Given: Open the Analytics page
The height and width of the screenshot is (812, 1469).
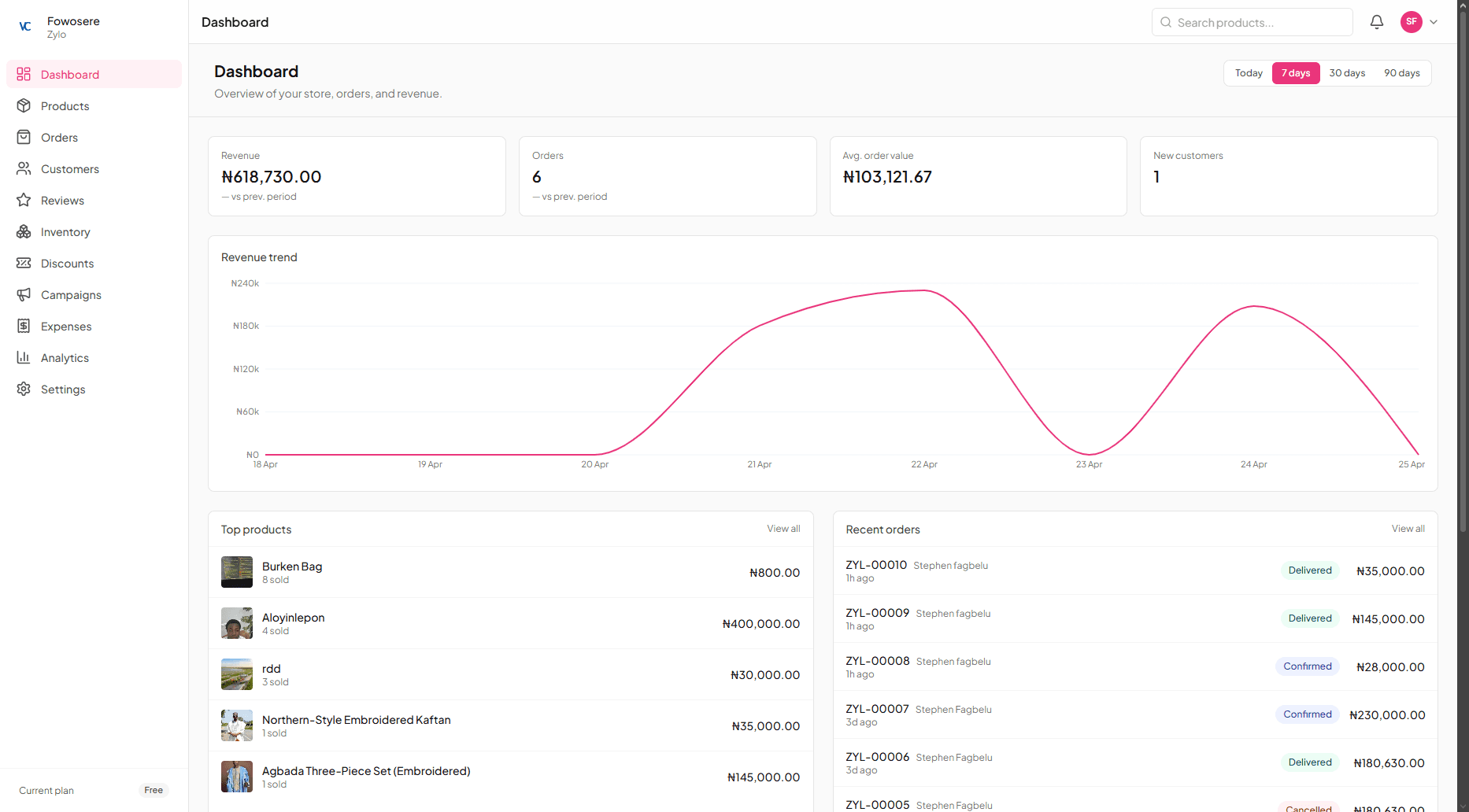Looking at the screenshot, I should click(x=94, y=357).
